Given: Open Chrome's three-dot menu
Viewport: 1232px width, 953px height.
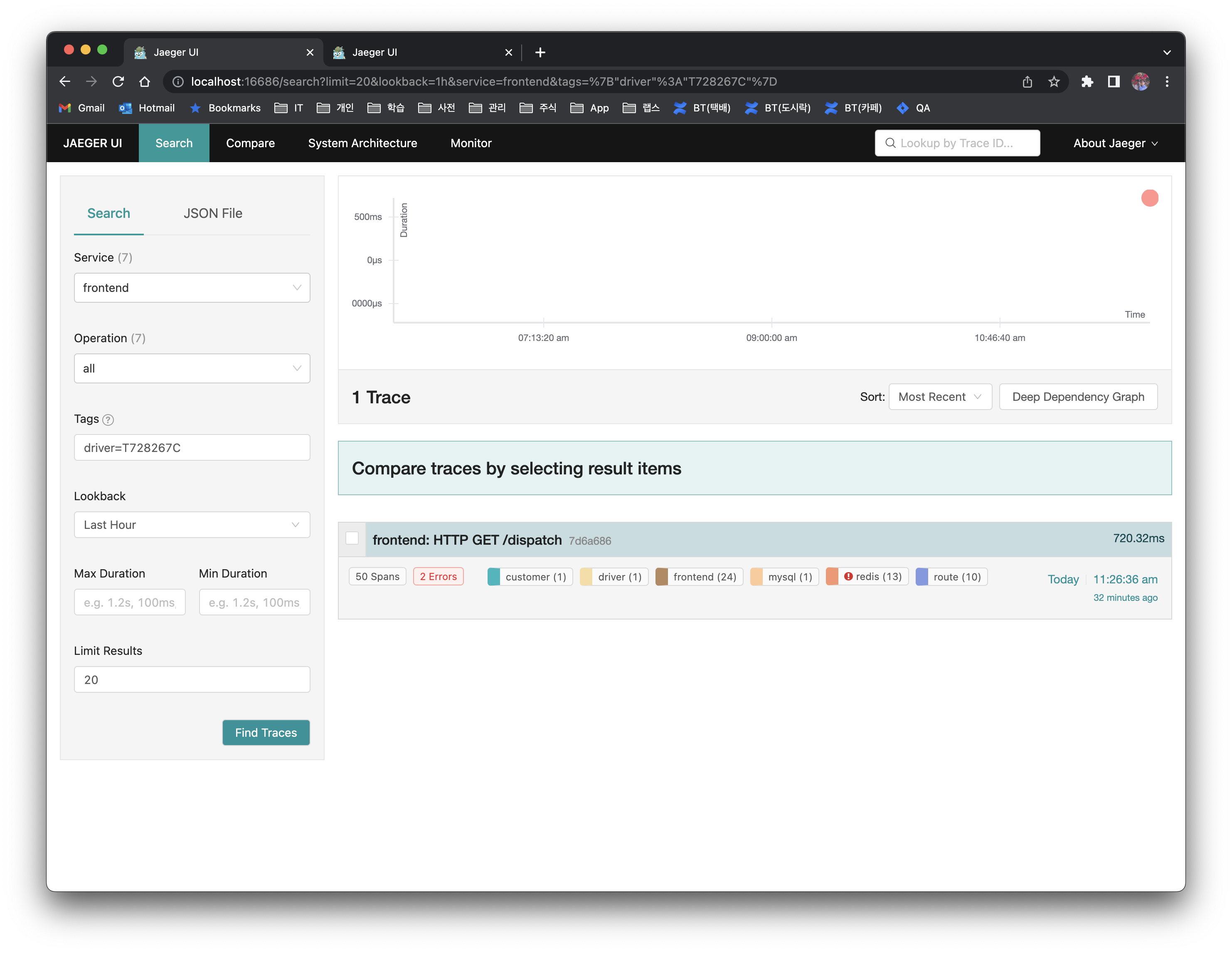Looking at the screenshot, I should [1167, 82].
